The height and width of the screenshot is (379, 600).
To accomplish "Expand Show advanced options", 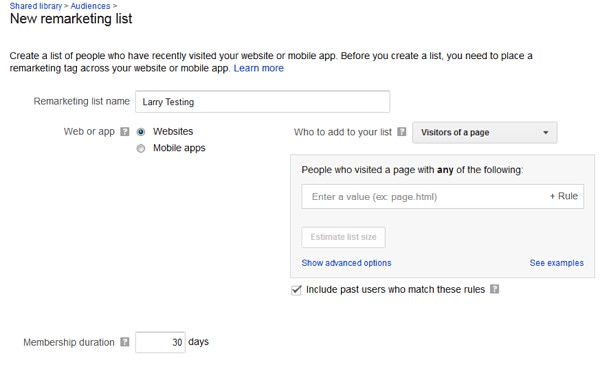I will (x=346, y=263).
